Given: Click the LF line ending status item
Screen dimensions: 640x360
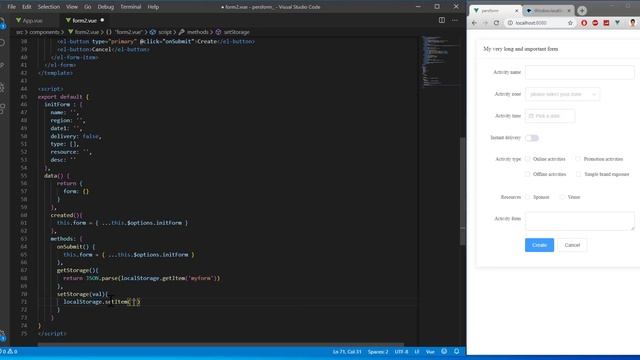Looking at the screenshot, I should click(x=417, y=351).
